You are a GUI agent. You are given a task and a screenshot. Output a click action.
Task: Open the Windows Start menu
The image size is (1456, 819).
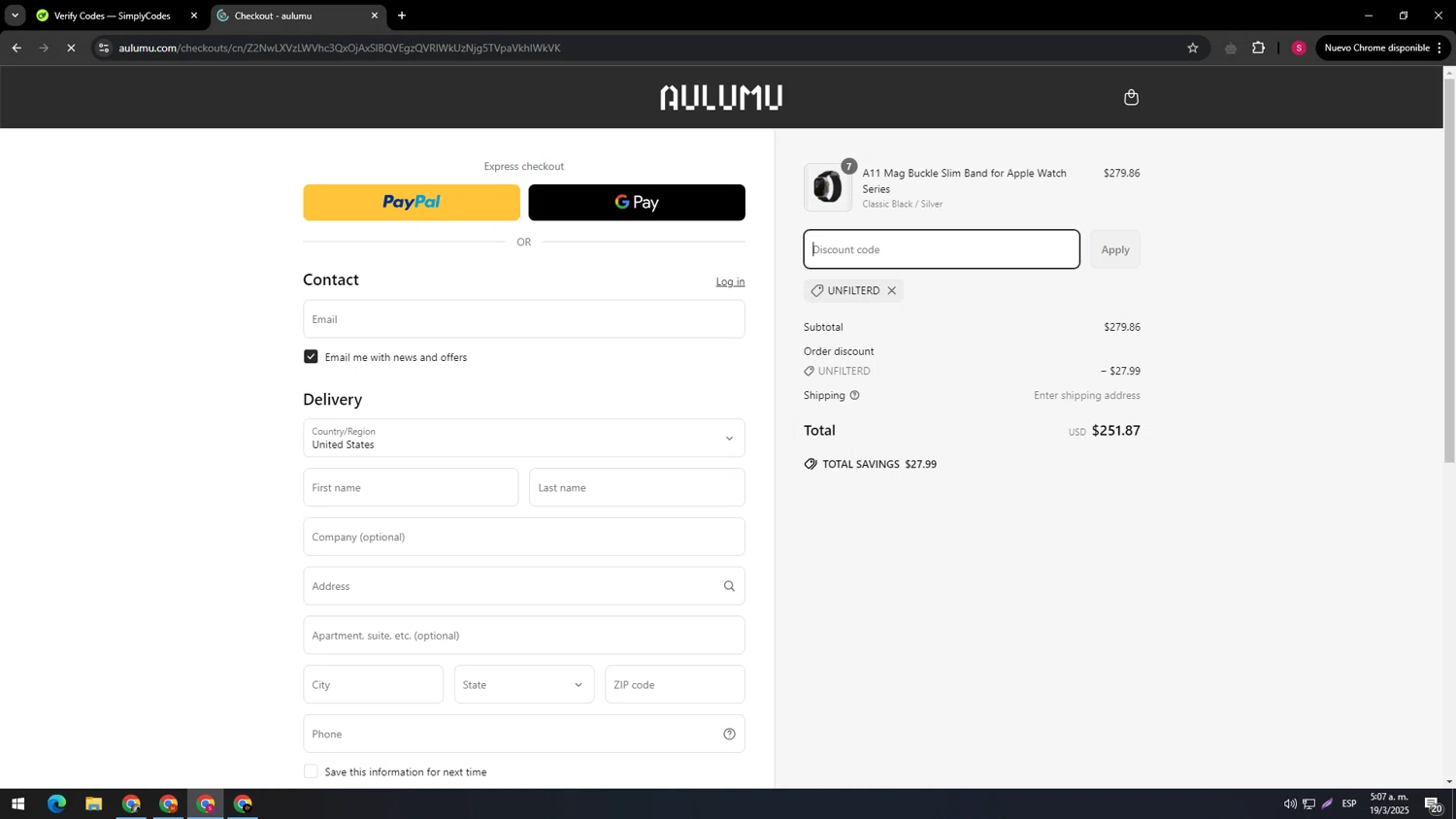click(x=17, y=804)
